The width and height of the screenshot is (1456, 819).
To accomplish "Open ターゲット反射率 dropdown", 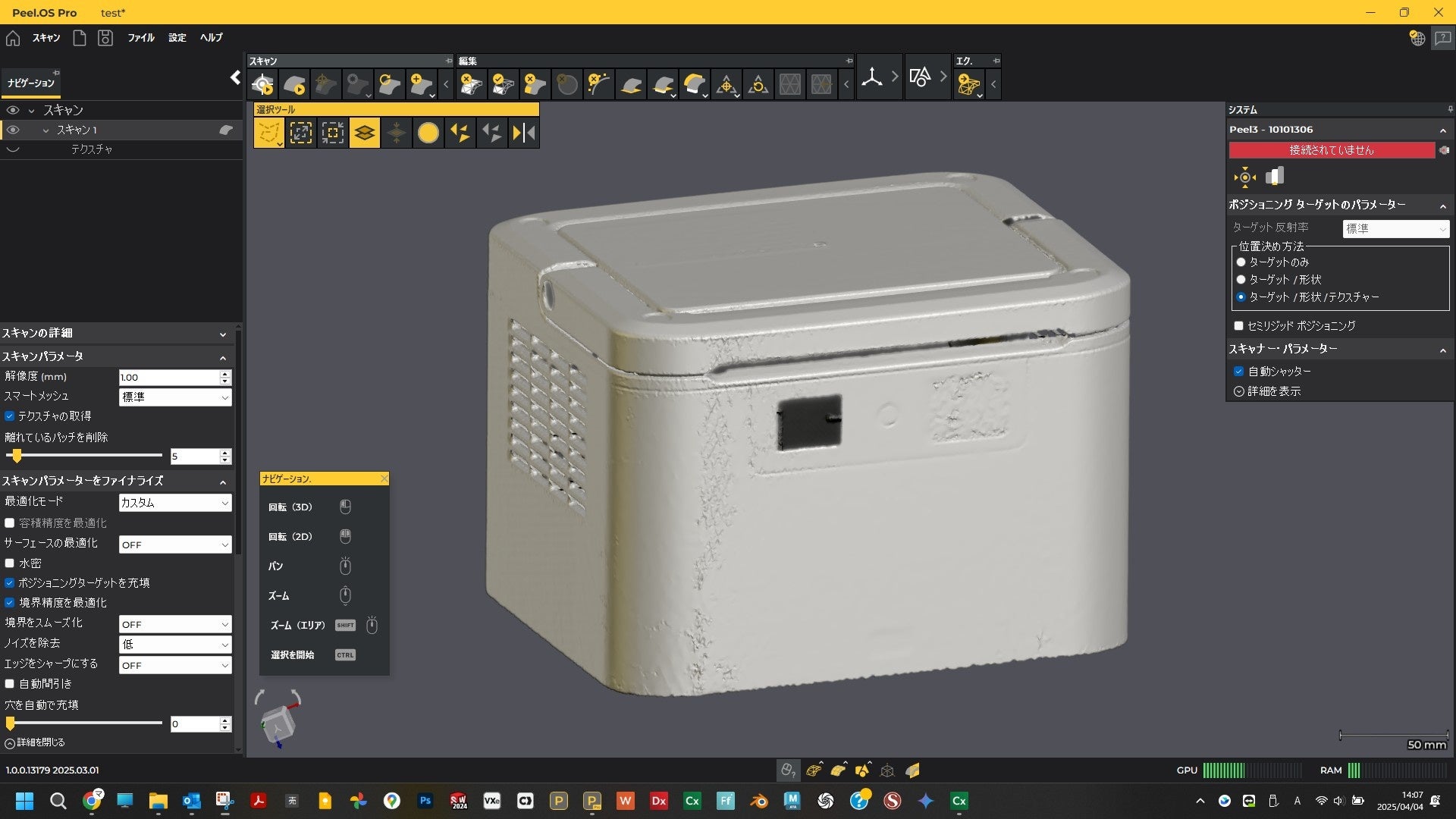I will [x=1395, y=228].
